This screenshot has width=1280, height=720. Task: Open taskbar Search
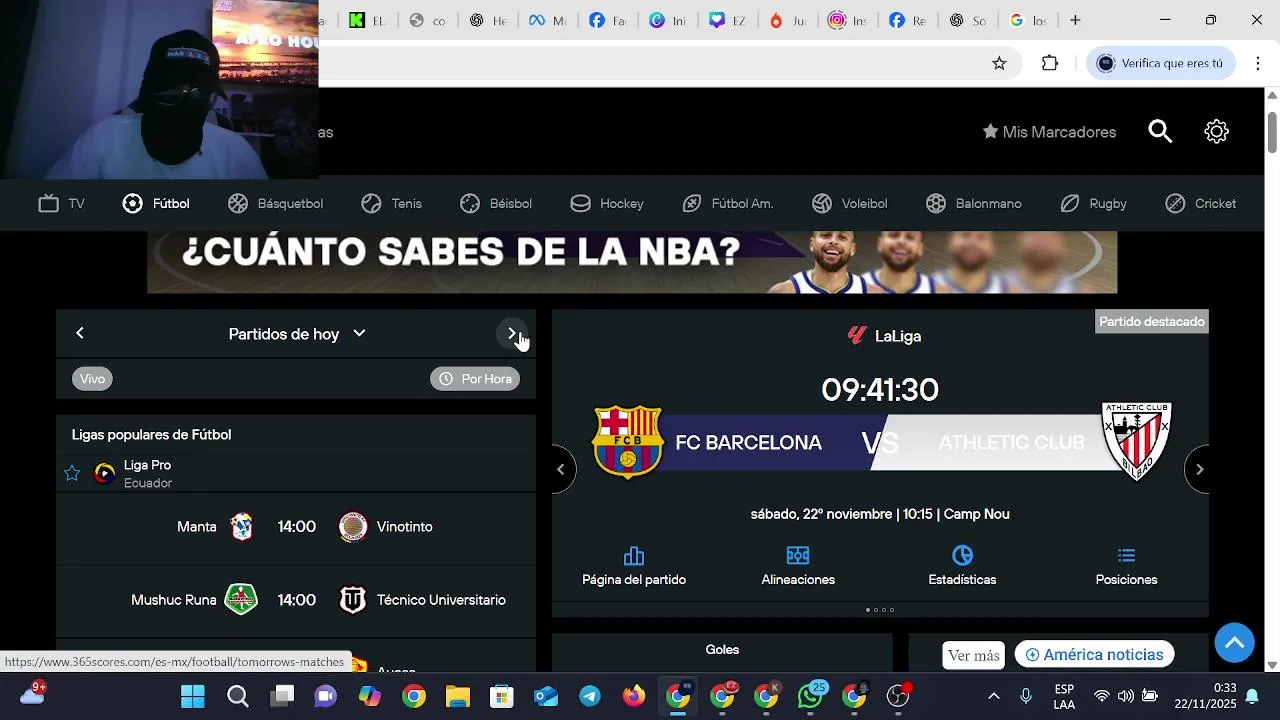tap(238, 696)
